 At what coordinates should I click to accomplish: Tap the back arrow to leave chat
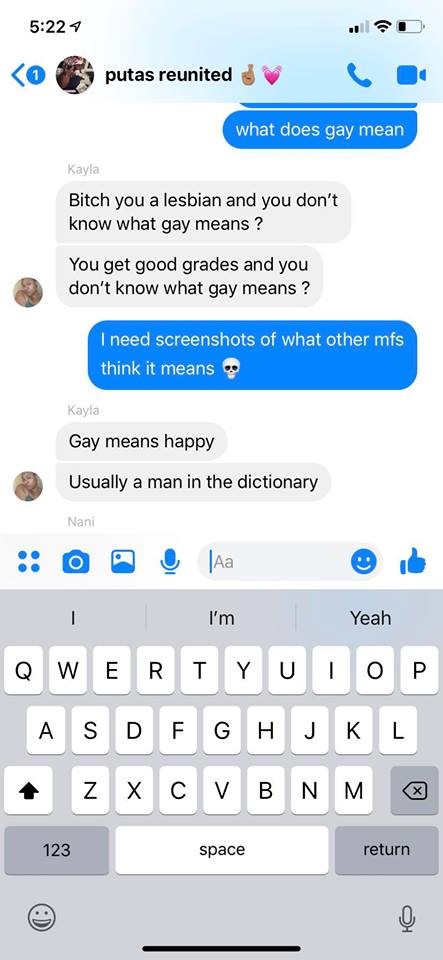point(18,75)
